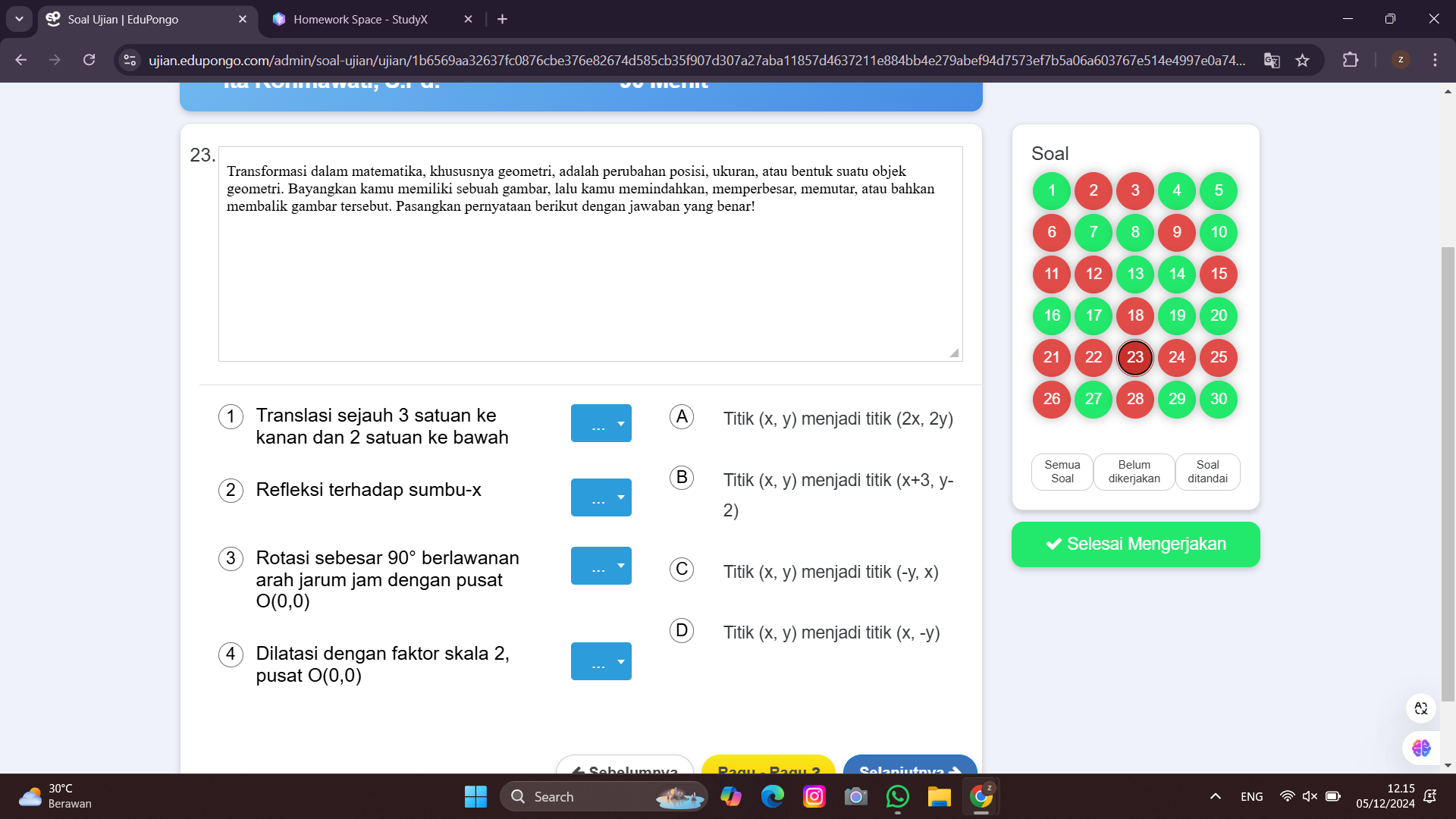1456x819 pixels.
Task: Click the open new tab plus button
Action: click(x=501, y=19)
